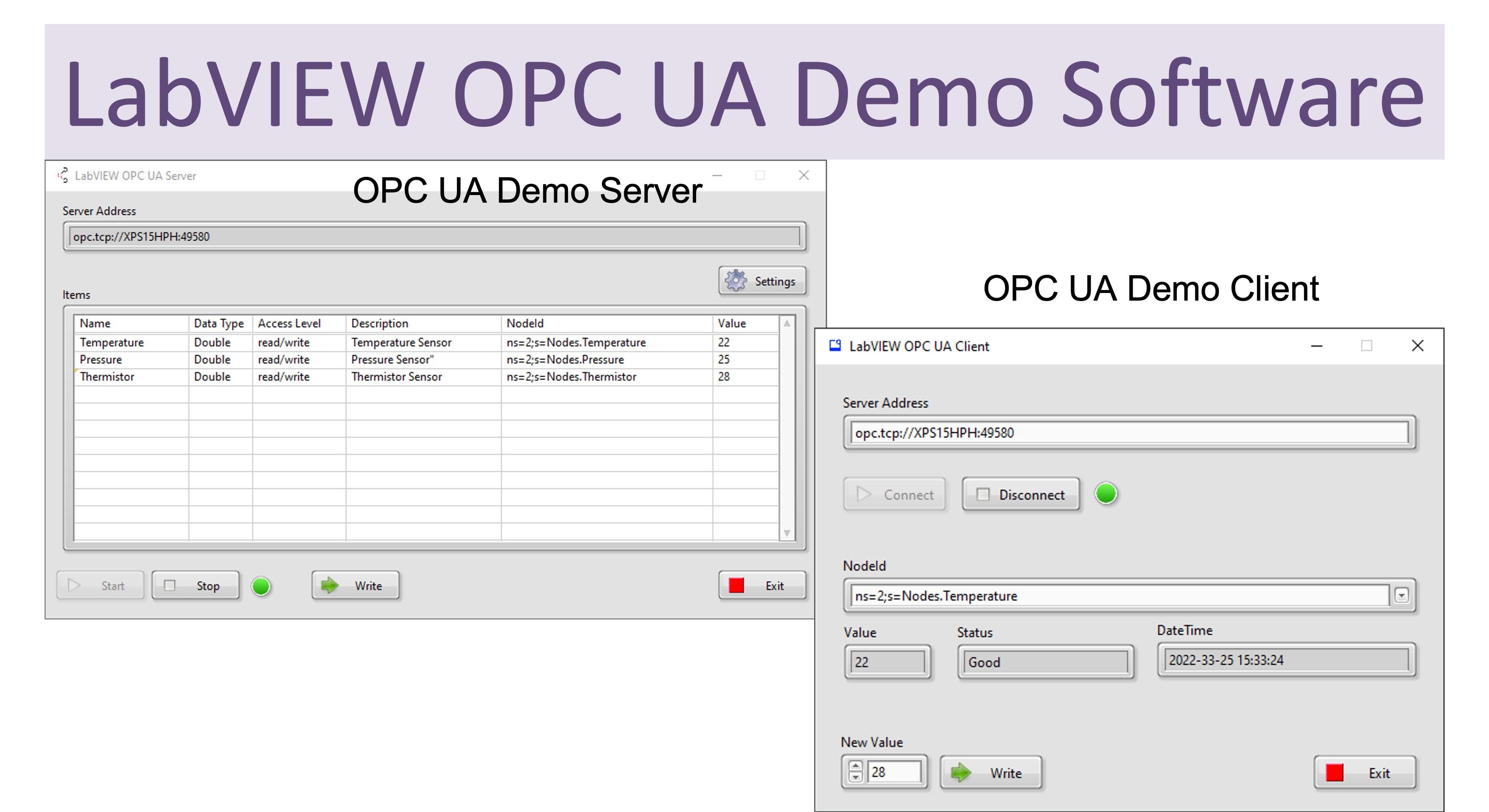Click value 28 in Thermistor row
The width and height of the screenshot is (1489, 812).
pyautogui.click(x=746, y=377)
